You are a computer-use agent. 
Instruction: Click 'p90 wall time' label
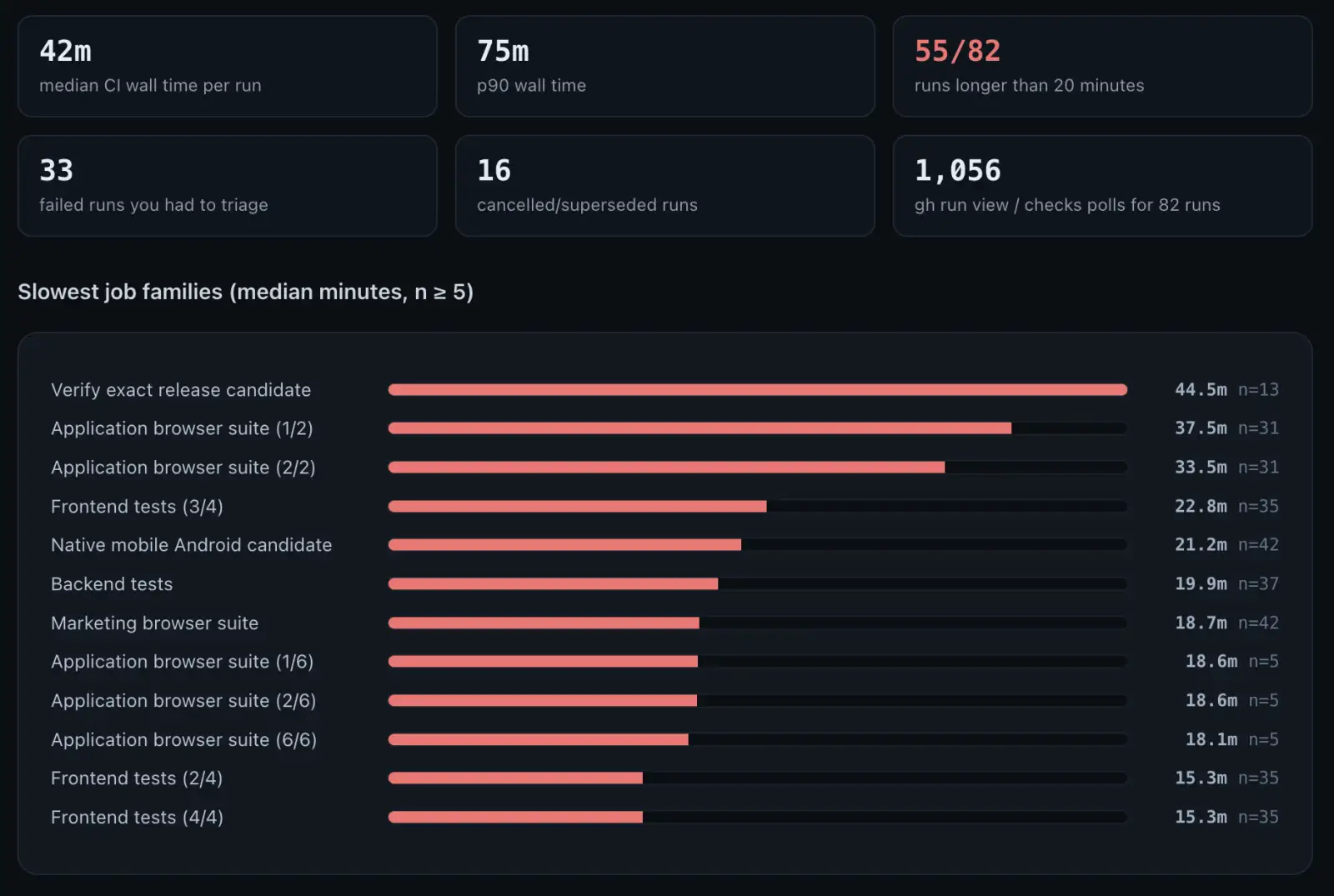[x=531, y=85]
